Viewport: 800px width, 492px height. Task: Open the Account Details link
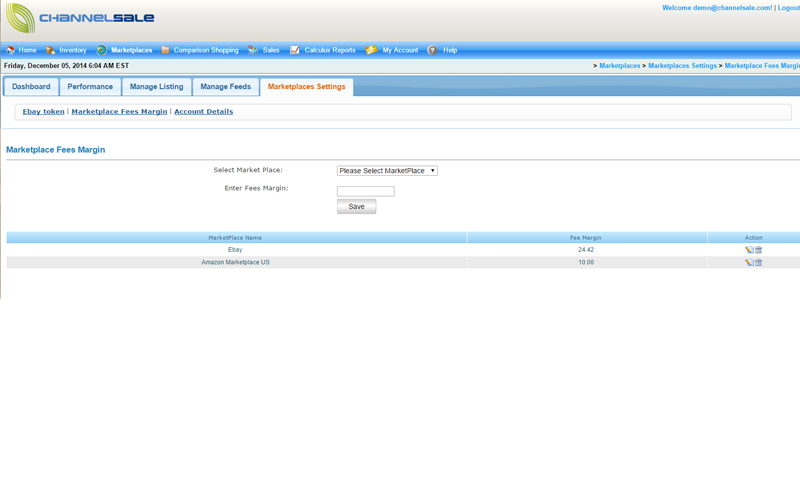pyautogui.click(x=204, y=112)
